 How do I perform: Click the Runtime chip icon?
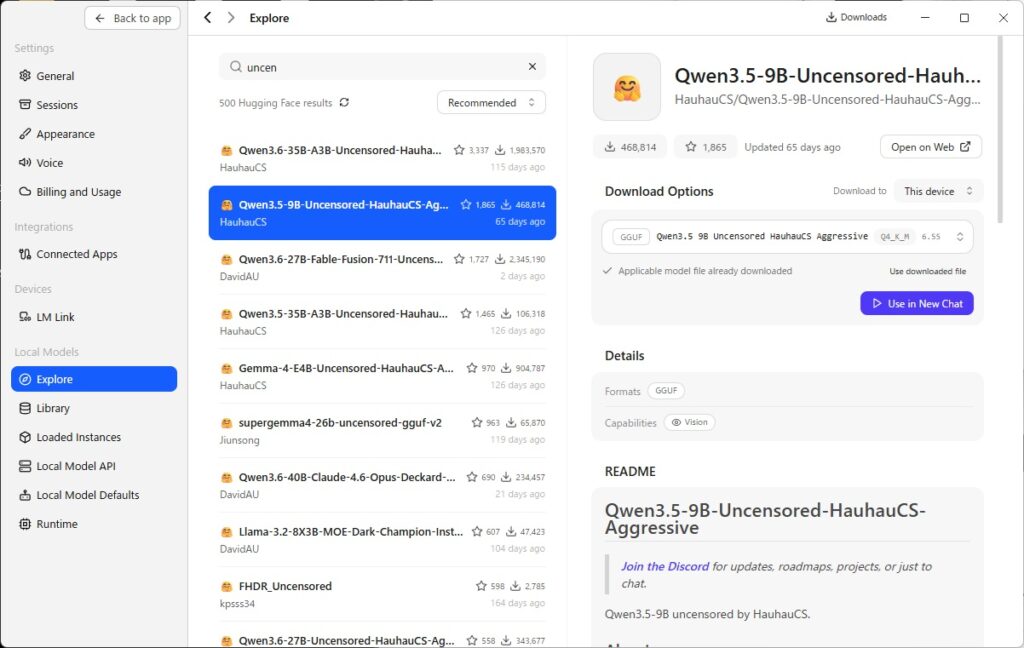[x=25, y=524]
